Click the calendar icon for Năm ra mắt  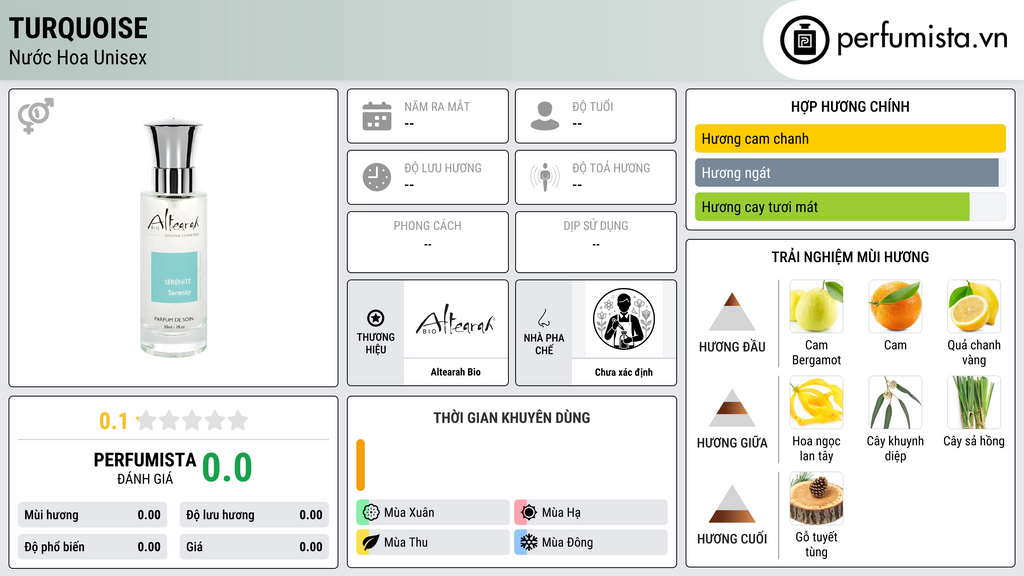(377, 116)
